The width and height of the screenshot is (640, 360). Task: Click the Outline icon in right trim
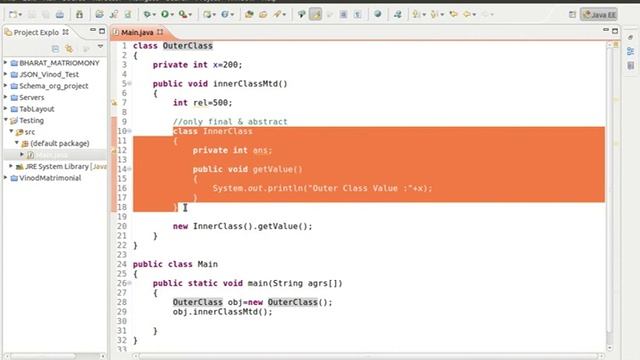point(631,51)
